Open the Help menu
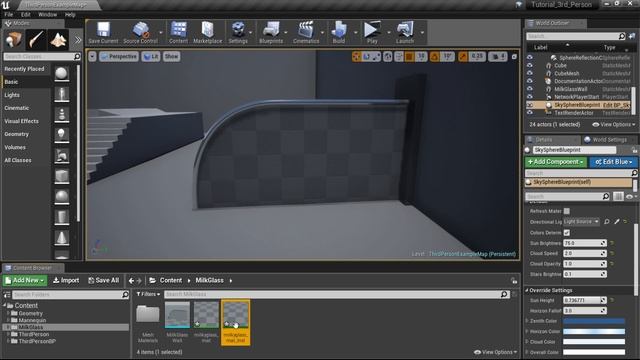 click(x=70, y=14)
